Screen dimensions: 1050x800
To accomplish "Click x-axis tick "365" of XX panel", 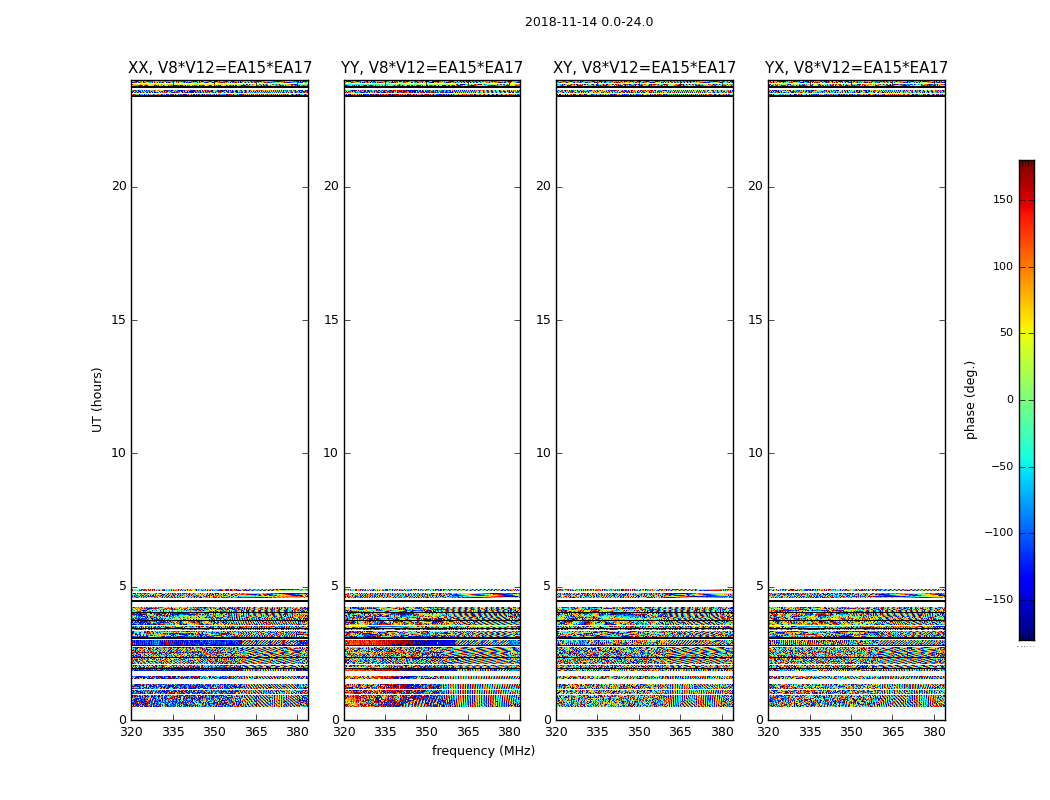I will point(256,732).
